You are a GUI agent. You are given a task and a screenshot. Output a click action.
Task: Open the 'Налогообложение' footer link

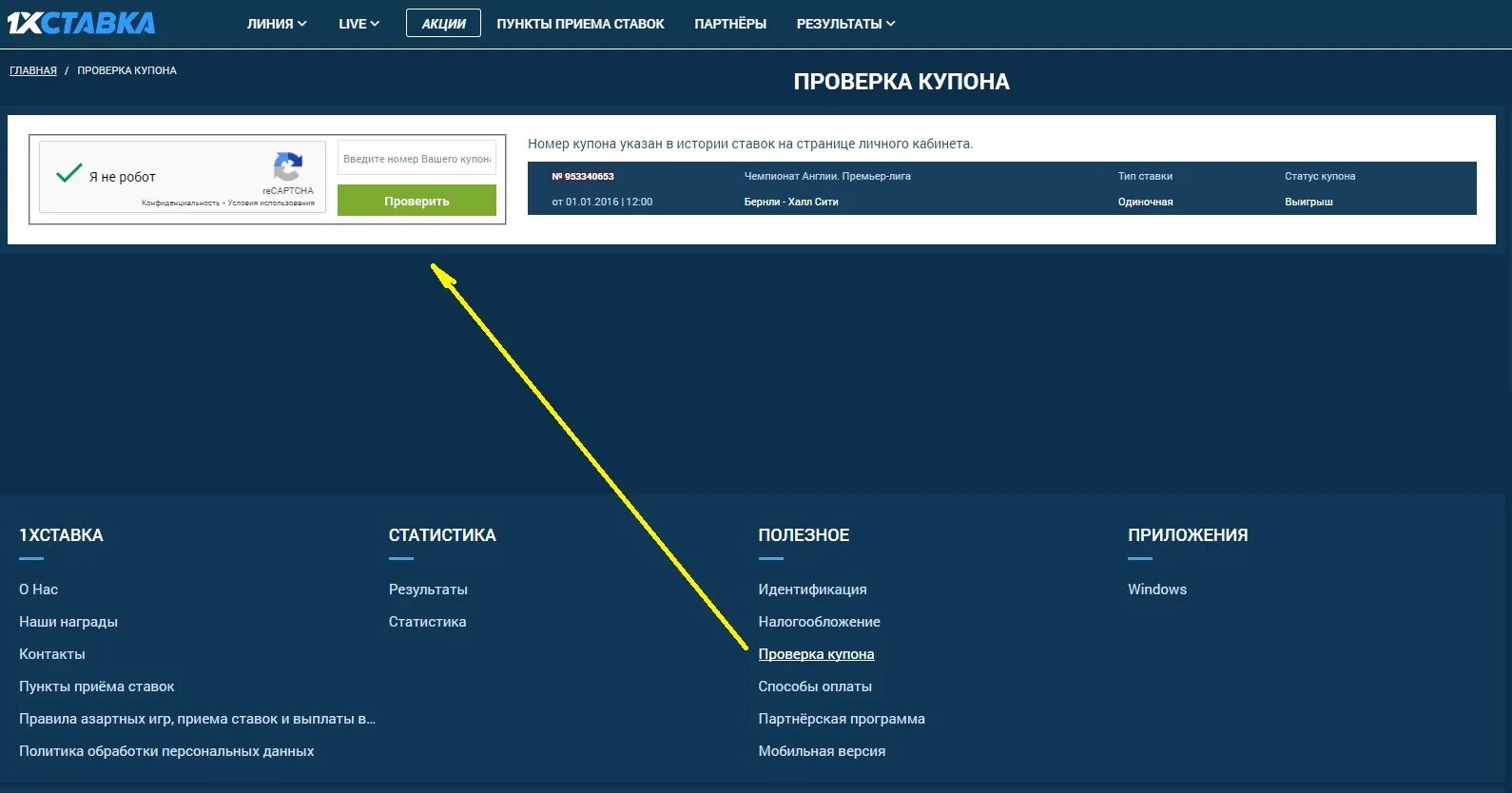click(x=819, y=622)
